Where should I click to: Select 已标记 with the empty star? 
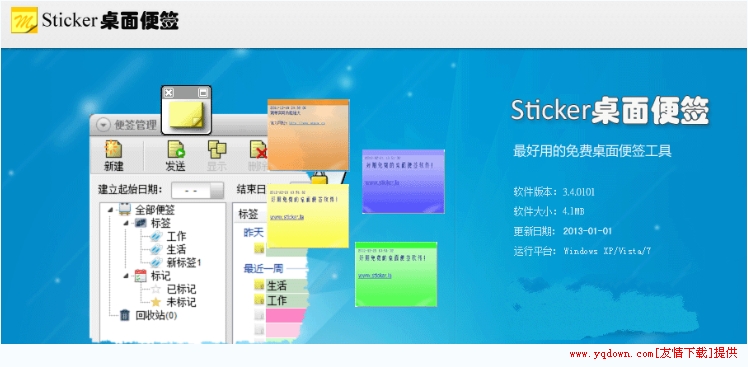tap(181, 289)
